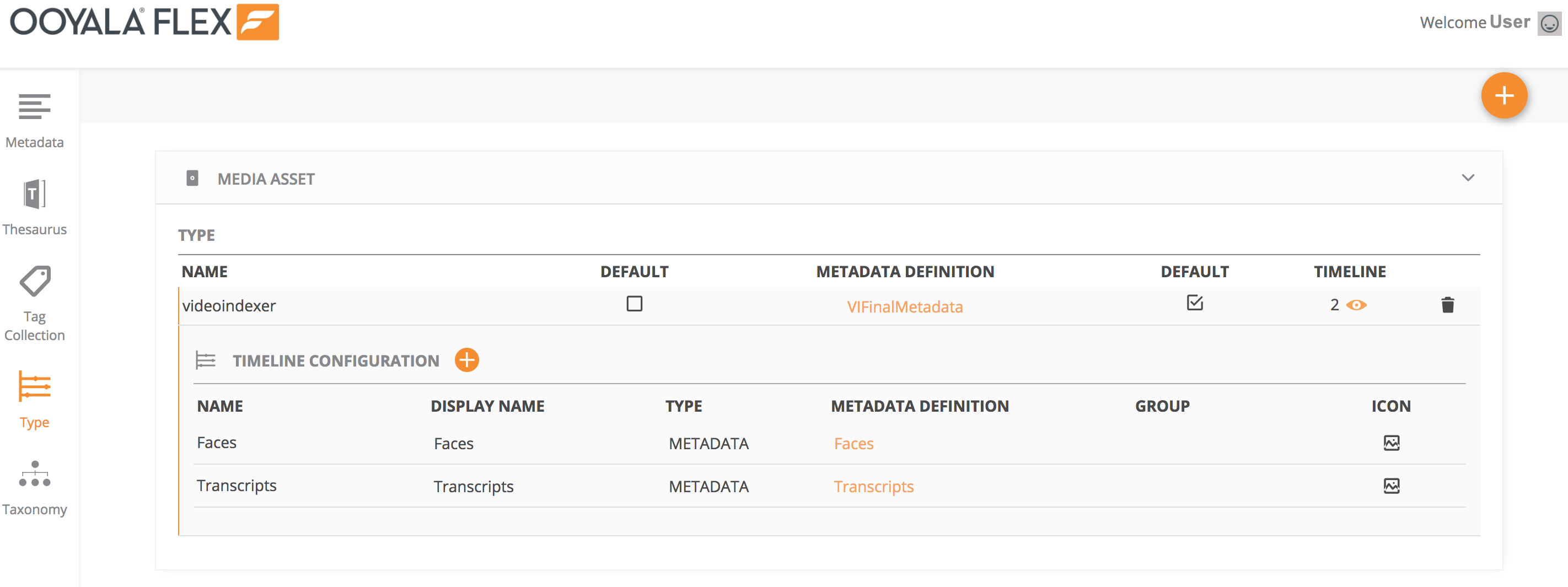Open the Faces metadata definition link

click(x=853, y=444)
